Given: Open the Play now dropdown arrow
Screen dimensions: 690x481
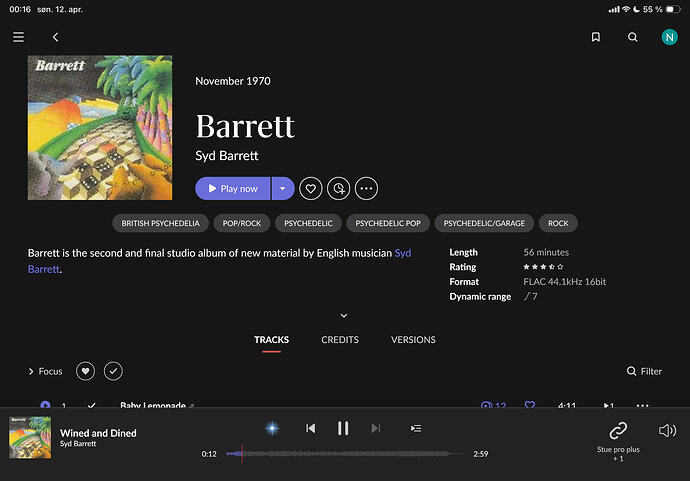Looking at the screenshot, I should pyautogui.click(x=283, y=188).
